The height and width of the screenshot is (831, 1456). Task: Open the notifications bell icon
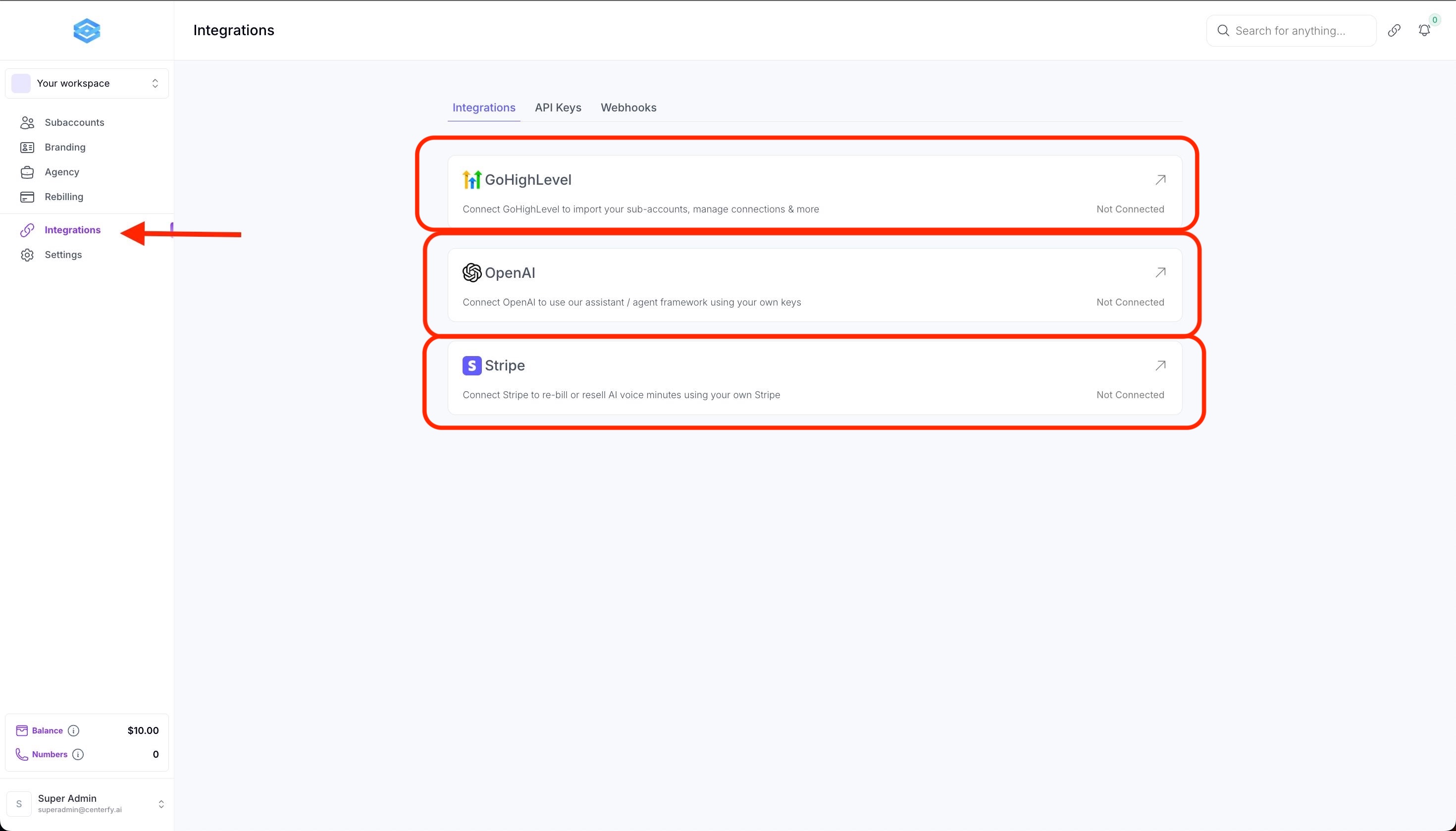click(1424, 31)
